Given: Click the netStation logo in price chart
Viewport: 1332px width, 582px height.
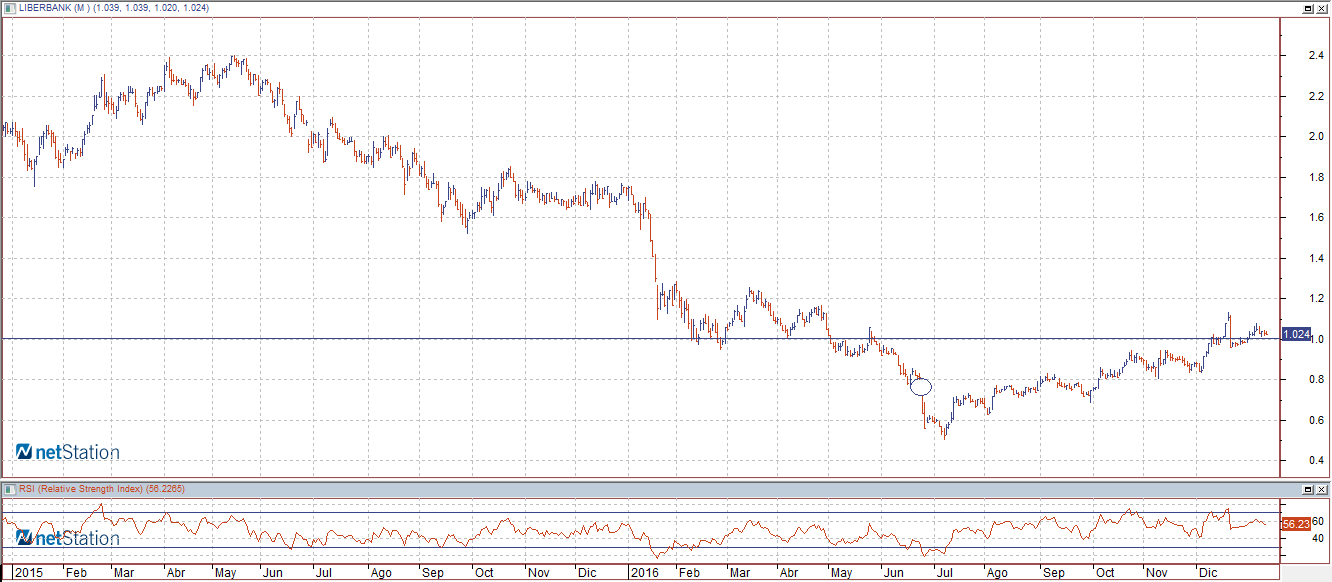Looking at the screenshot, I should point(67,453).
